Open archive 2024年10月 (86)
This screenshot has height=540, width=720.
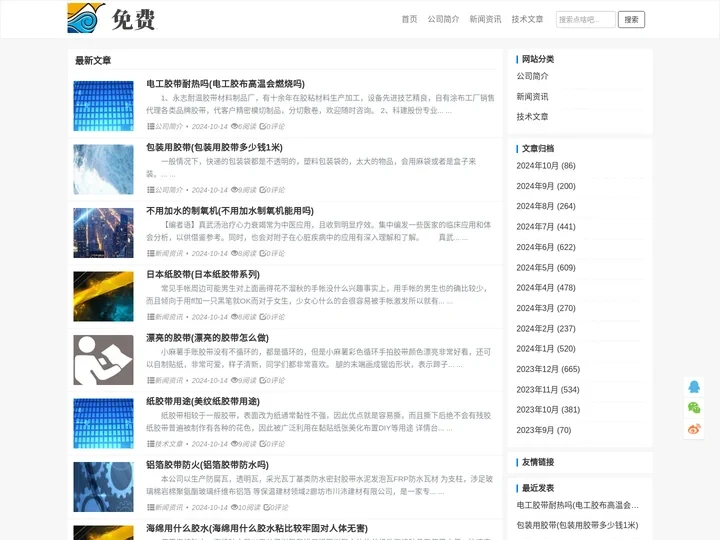click(x=546, y=166)
